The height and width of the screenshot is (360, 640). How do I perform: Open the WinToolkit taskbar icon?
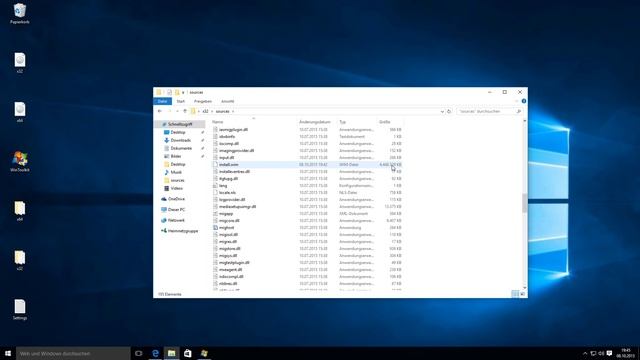pyautogui.click(x=204, y=353)
